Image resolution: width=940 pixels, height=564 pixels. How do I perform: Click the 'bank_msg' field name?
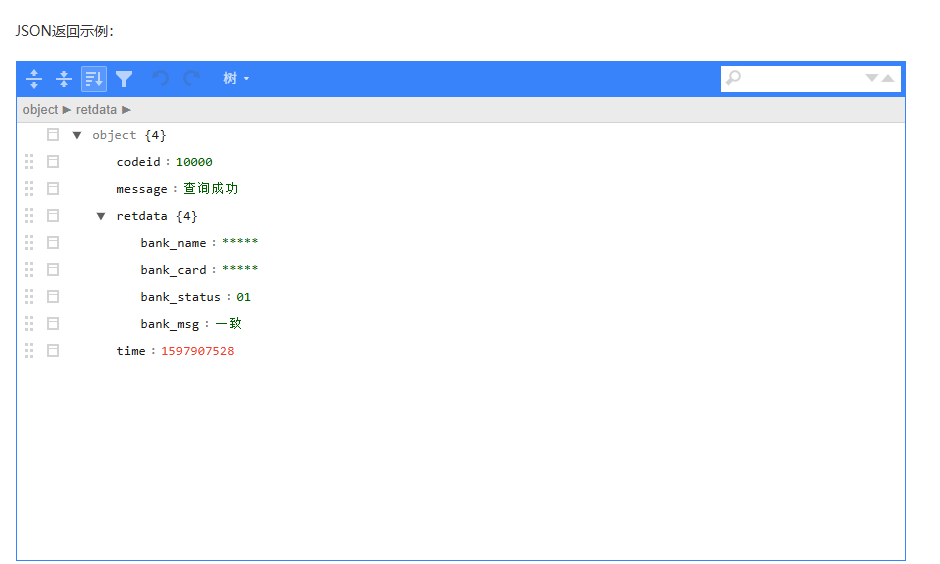[x=170, y=324]
